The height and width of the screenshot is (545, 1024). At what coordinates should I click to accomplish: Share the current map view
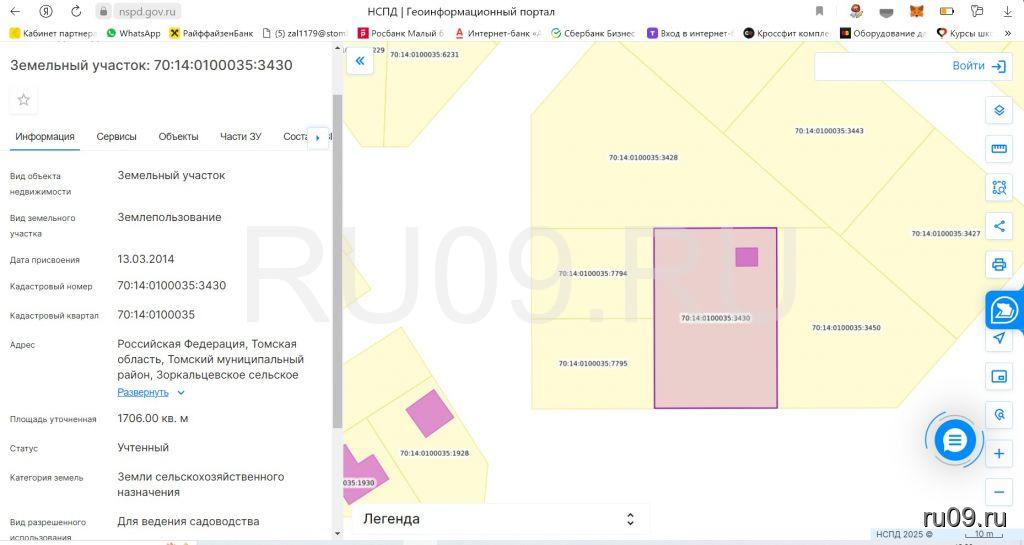[x=998, y=226]
